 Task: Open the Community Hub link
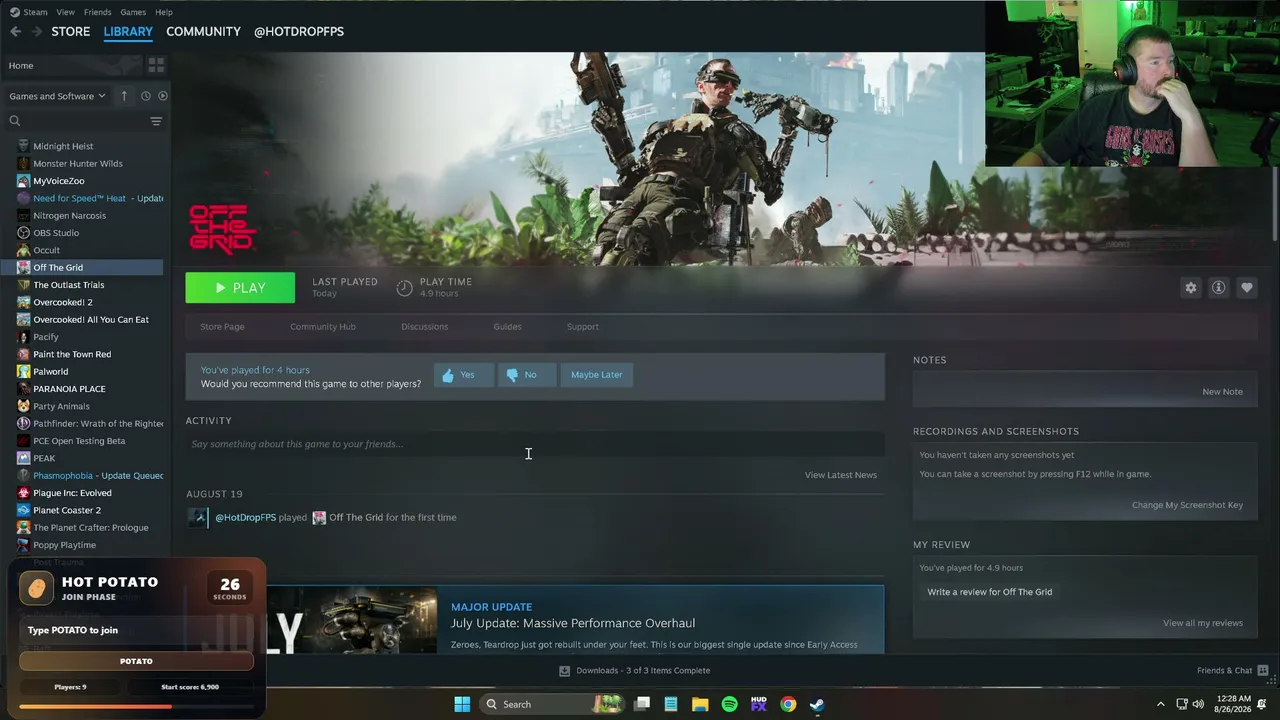(323, 327)
